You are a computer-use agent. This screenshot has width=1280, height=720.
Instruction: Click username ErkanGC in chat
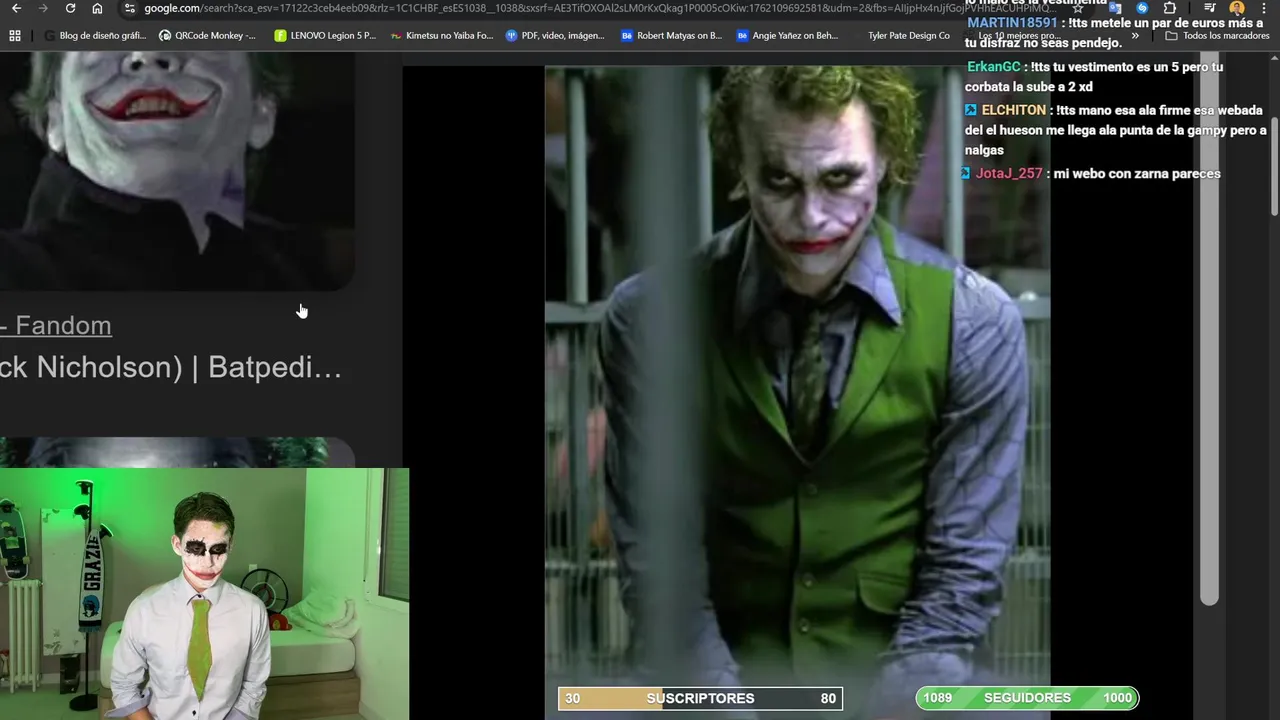point(994,67)
